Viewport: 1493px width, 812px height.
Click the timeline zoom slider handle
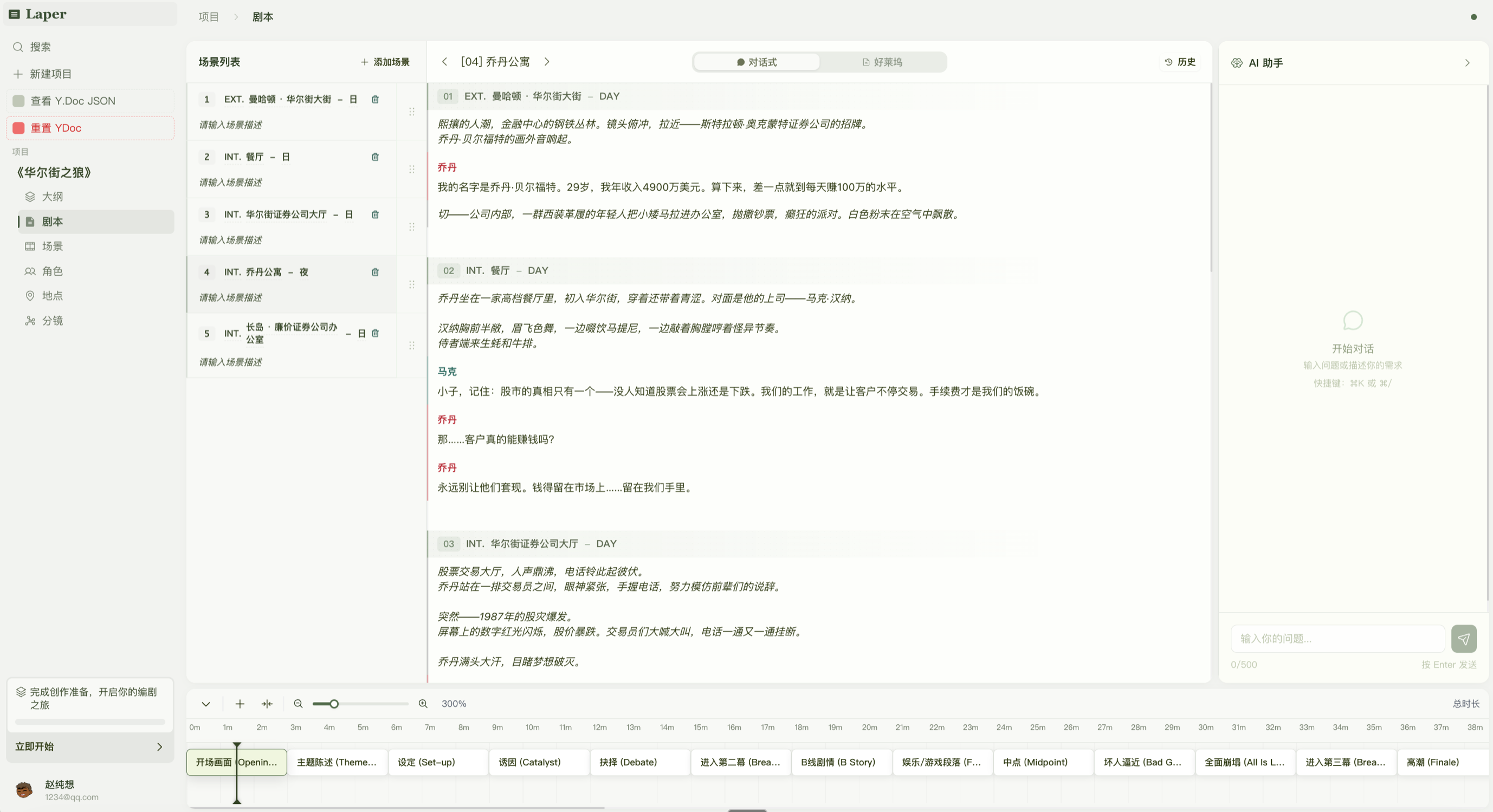click(334, 704)
